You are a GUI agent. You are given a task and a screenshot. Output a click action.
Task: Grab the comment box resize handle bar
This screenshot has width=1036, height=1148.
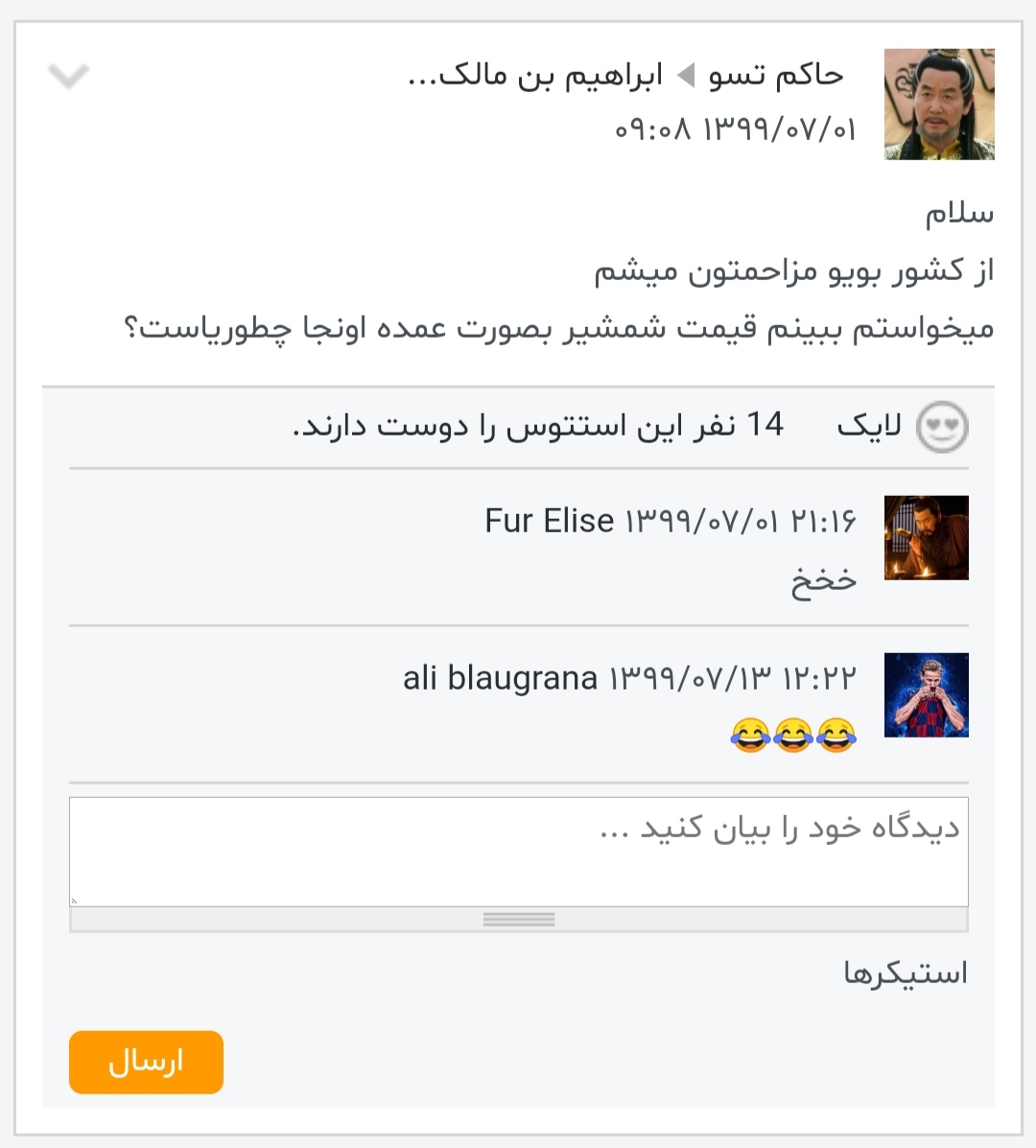[518, 920]
